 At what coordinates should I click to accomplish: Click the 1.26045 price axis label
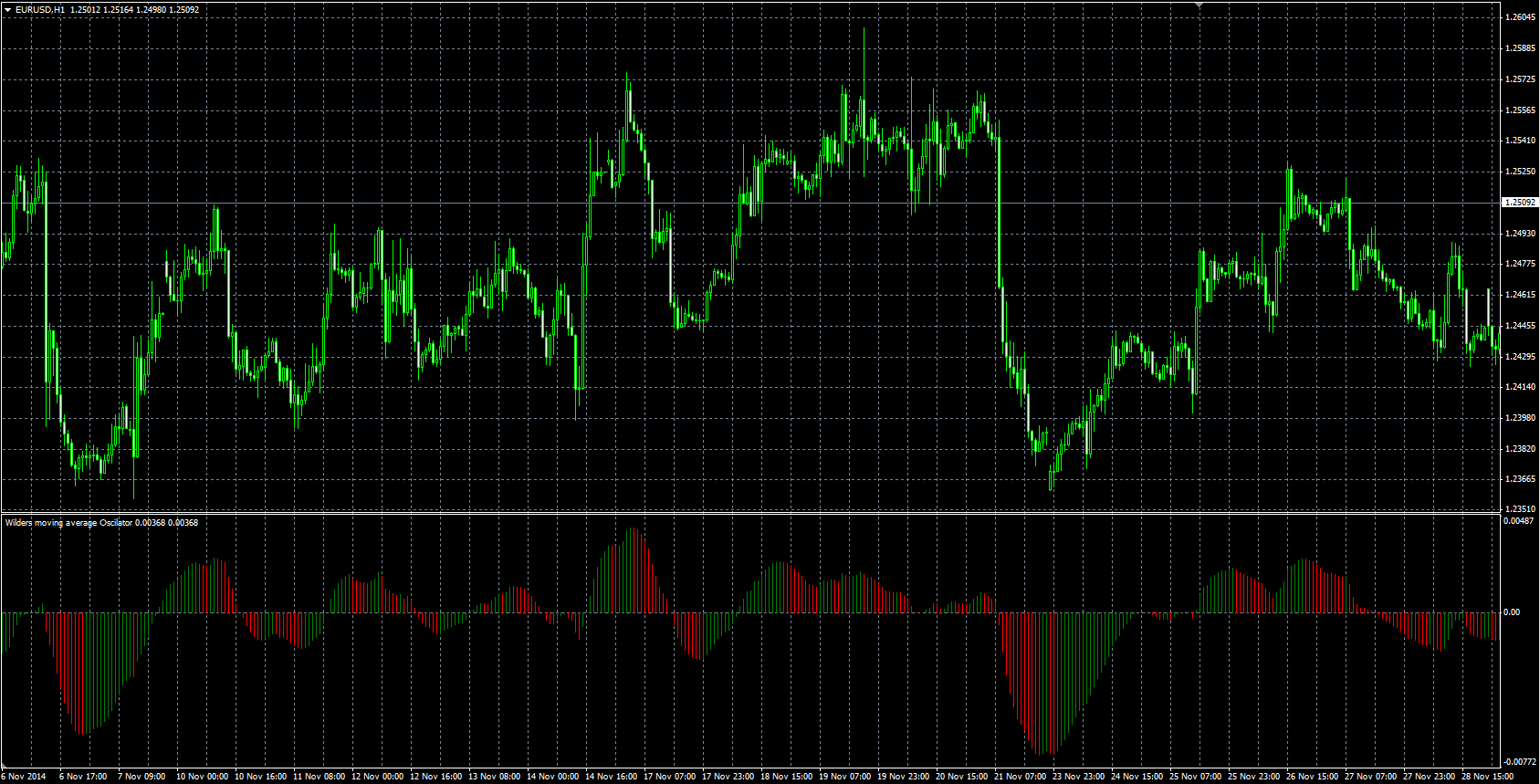[1520, 17]
